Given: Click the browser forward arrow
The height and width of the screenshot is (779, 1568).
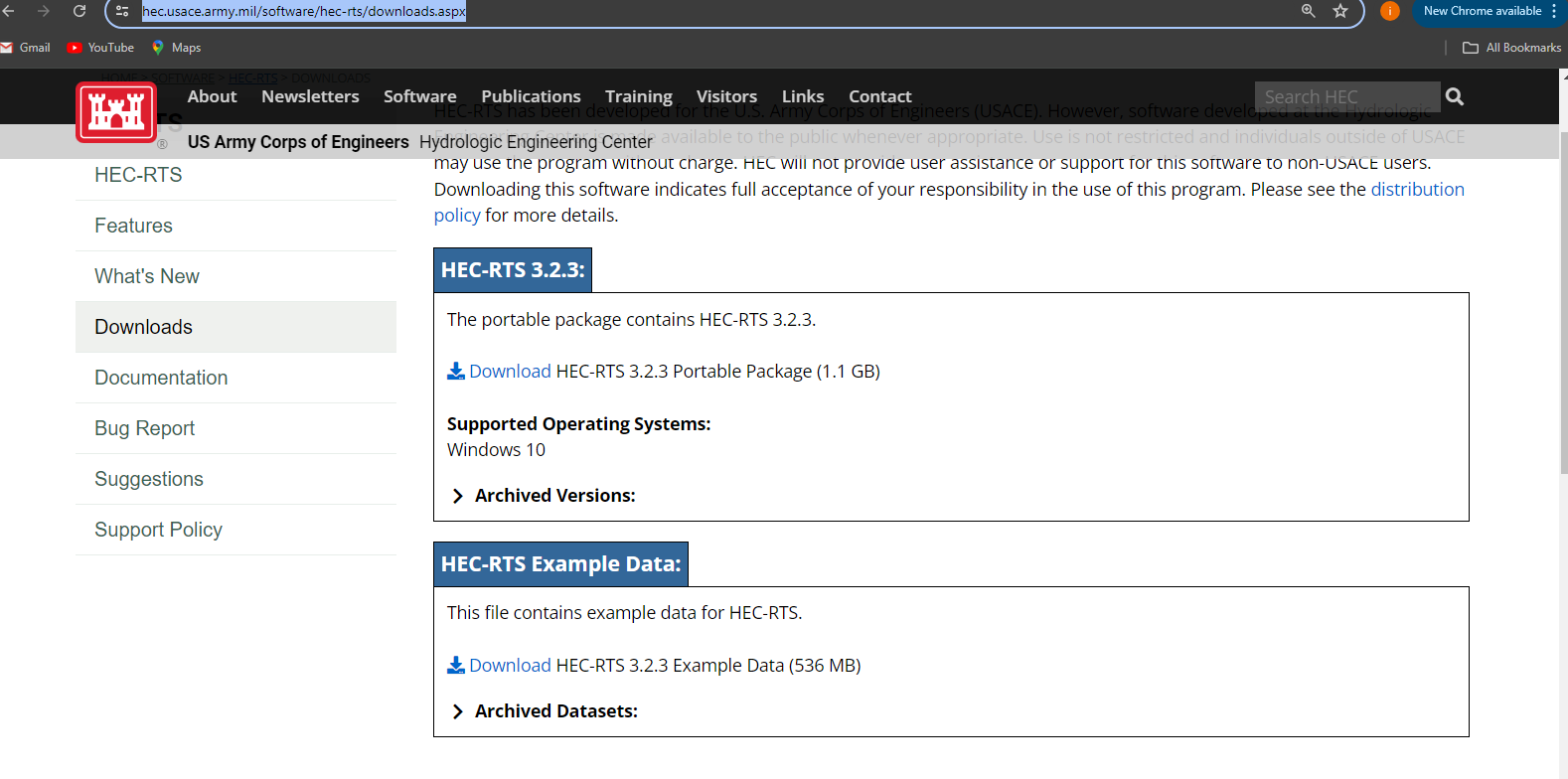Looking at the screenshot, I should tap(43, 11).
